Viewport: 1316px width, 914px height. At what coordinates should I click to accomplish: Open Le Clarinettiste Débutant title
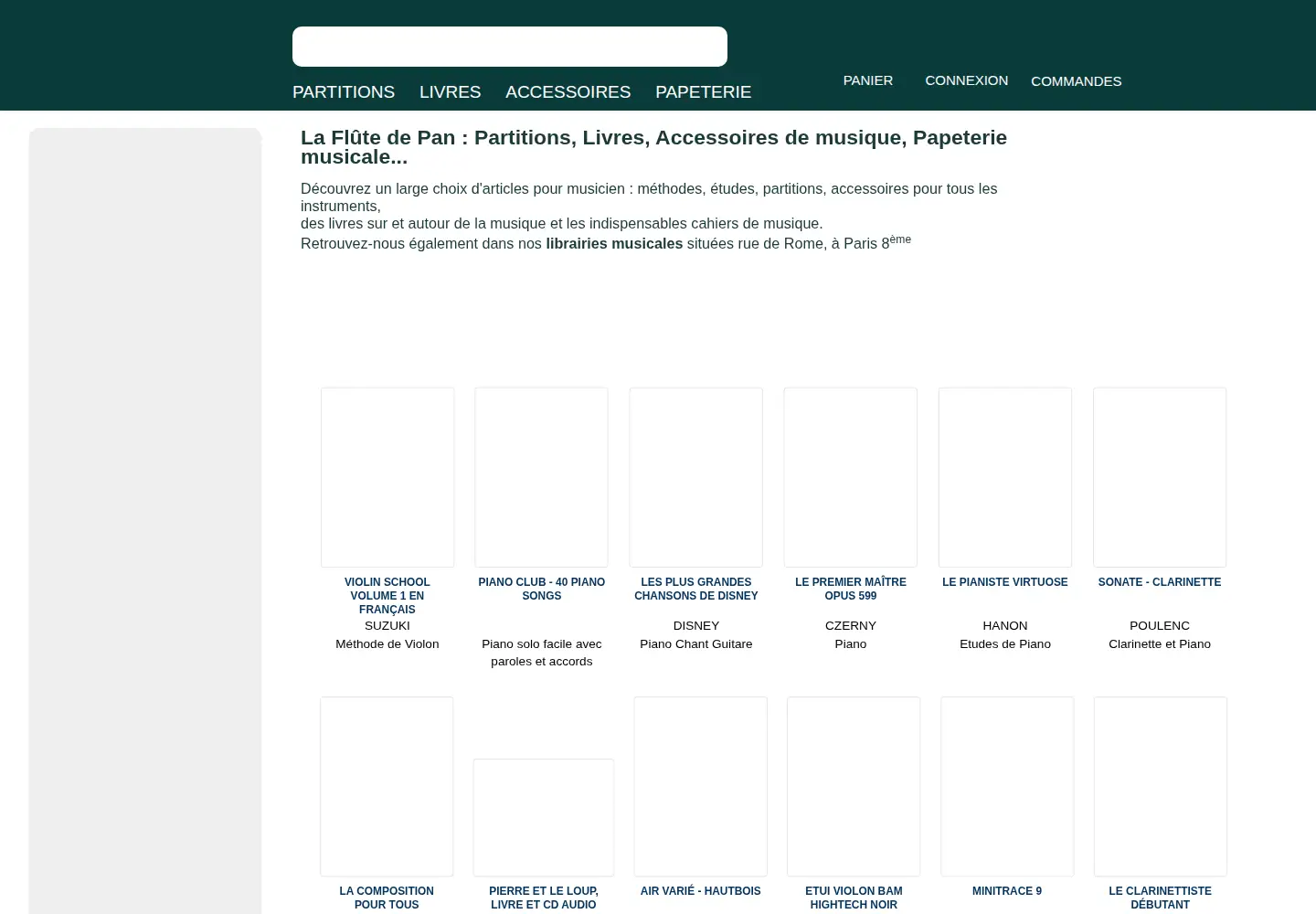[x=1160, y=898]
